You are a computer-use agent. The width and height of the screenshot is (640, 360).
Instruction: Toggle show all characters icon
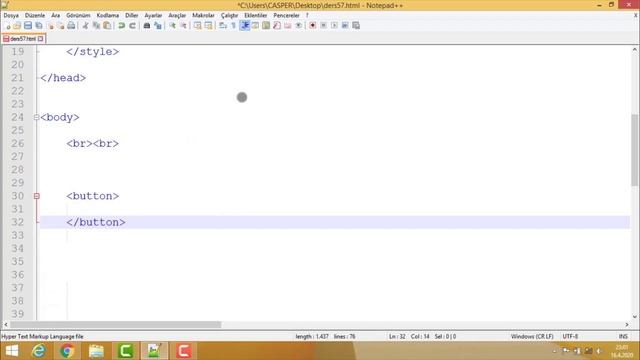tap(233, 26)
